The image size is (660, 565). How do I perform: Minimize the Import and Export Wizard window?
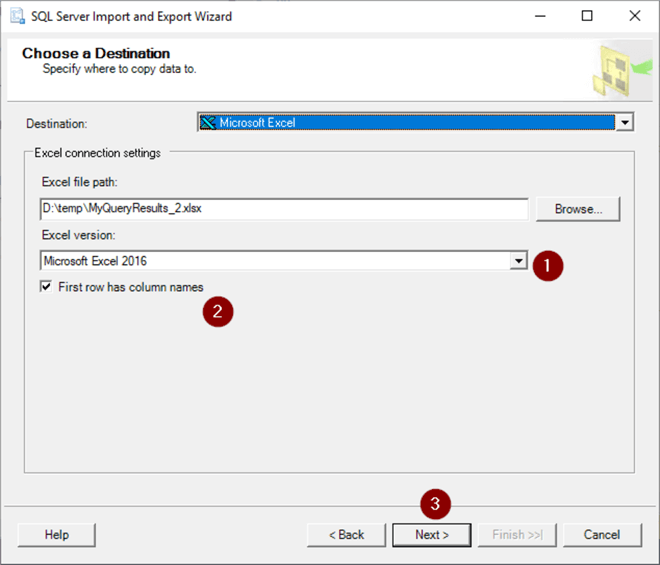tap(541, 16)
